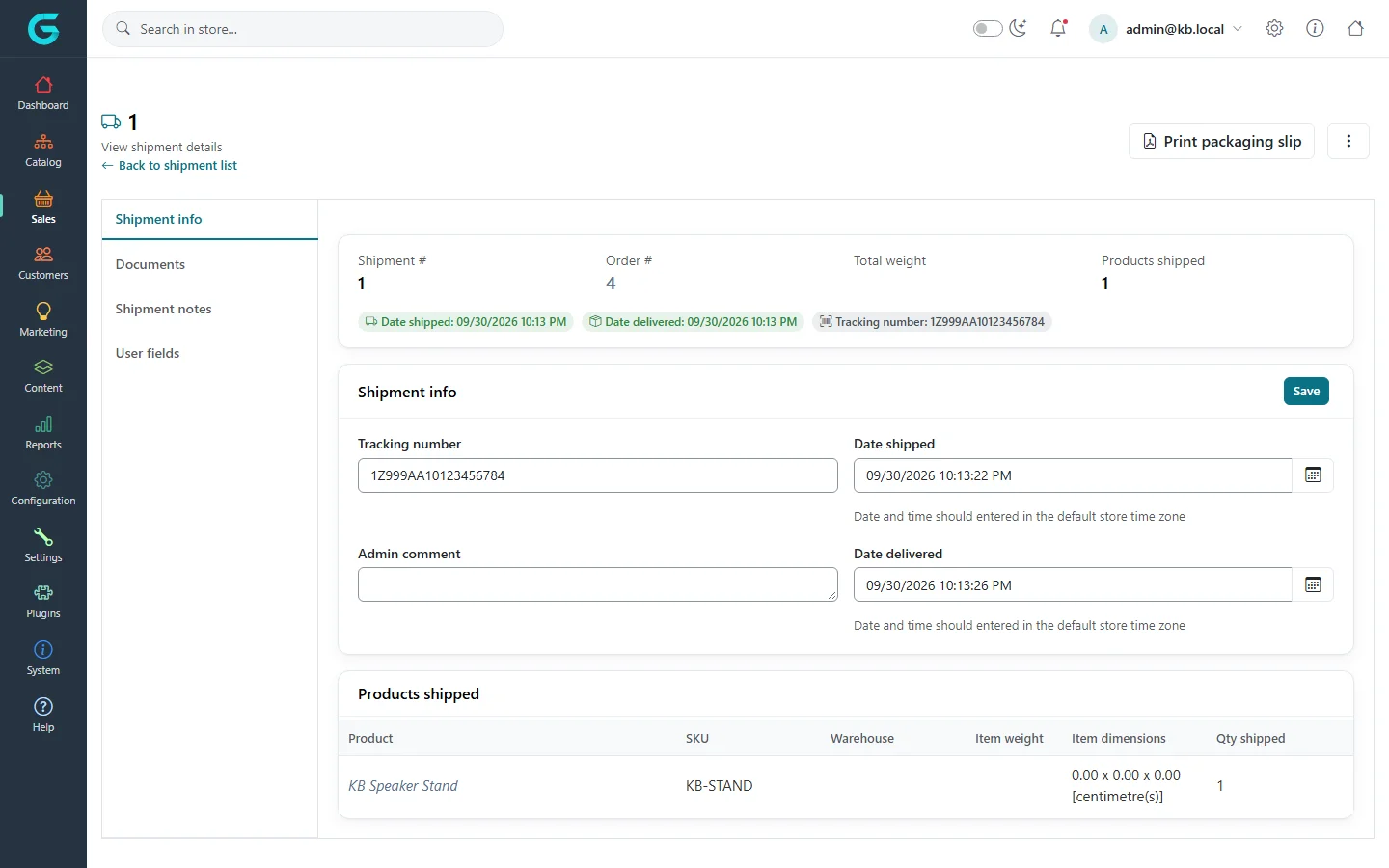Click the green Date shipped badge

pos(466,322)
